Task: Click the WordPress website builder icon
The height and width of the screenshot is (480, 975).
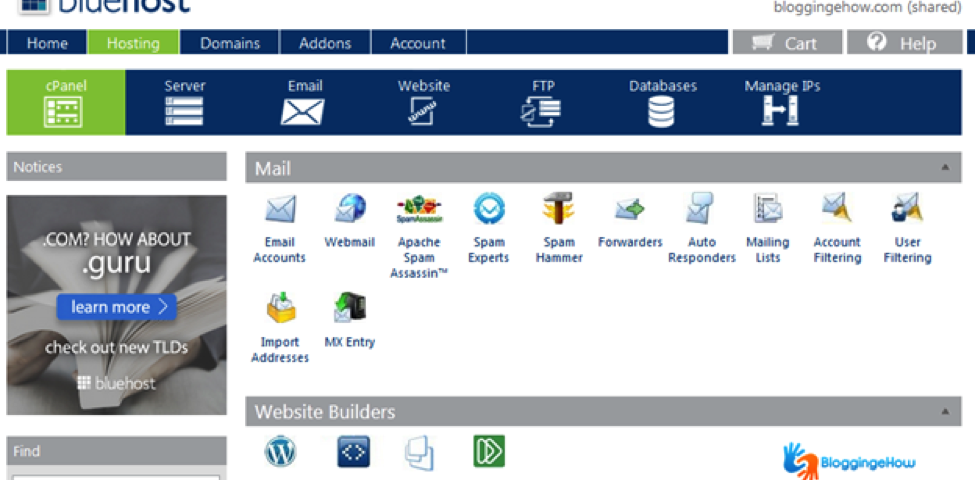Action: (x=280, y=453)
